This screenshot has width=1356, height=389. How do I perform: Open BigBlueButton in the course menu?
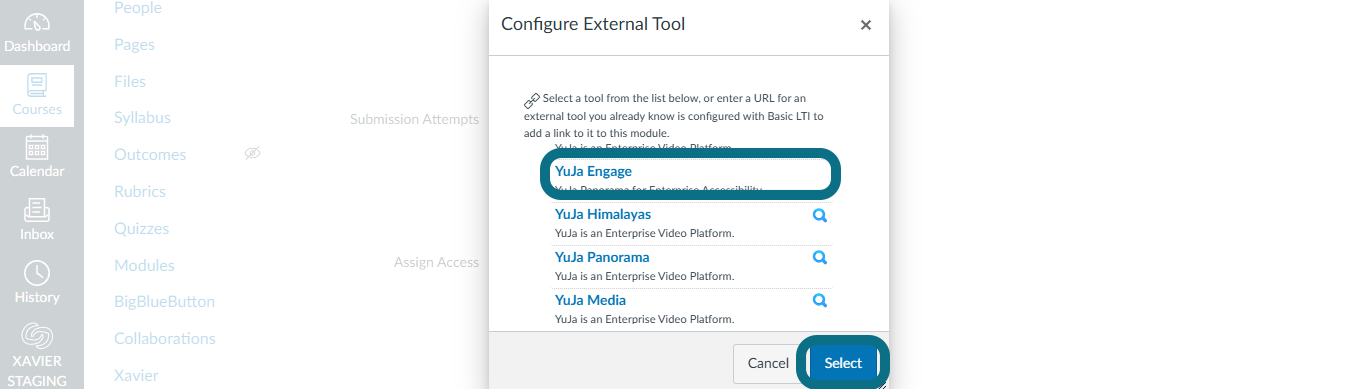click(164, 301)
